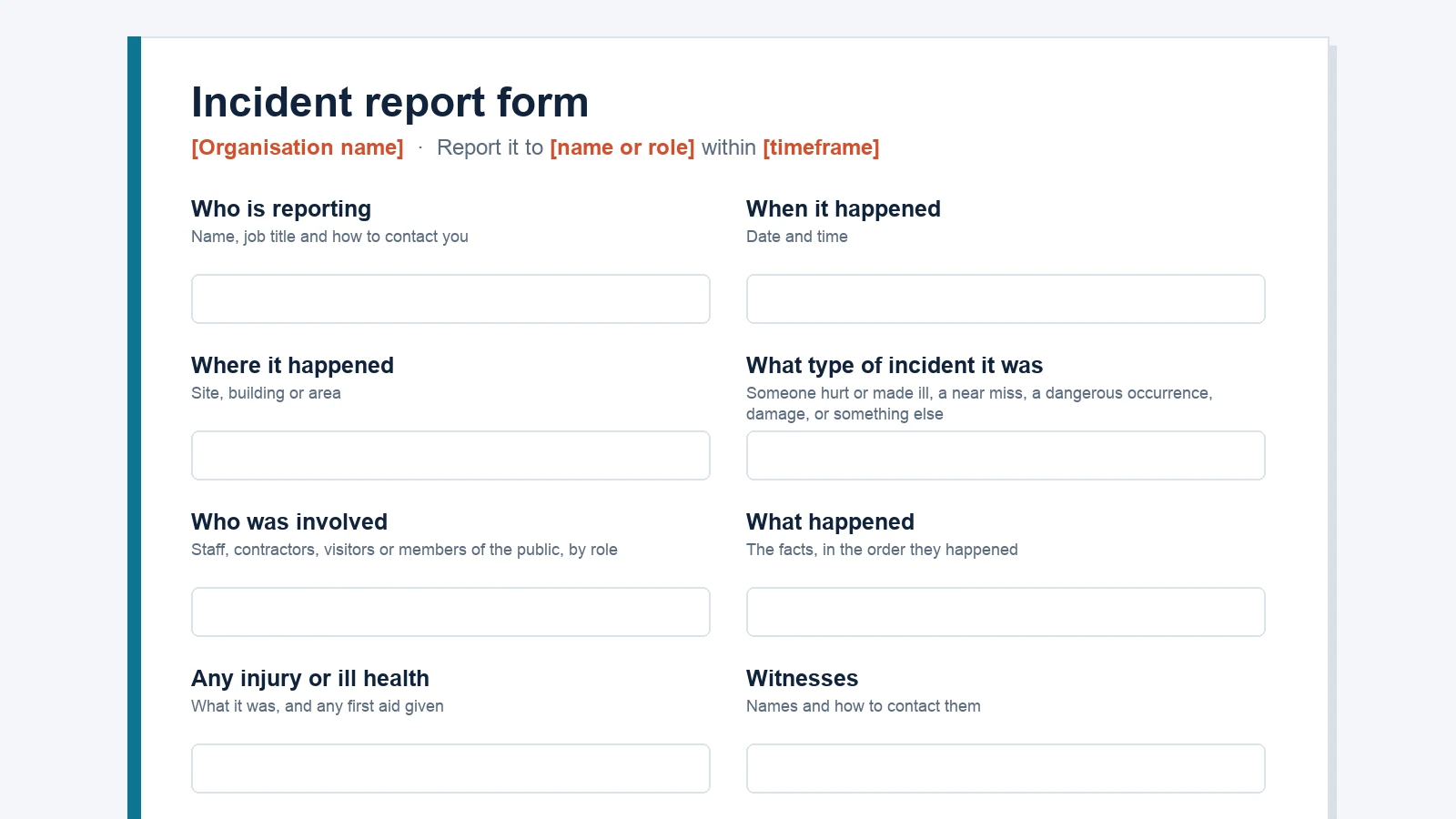The image size is (1456, 819).
Task: Click the [Organisation name] placeholder
Action: click(x=298, y=147)
